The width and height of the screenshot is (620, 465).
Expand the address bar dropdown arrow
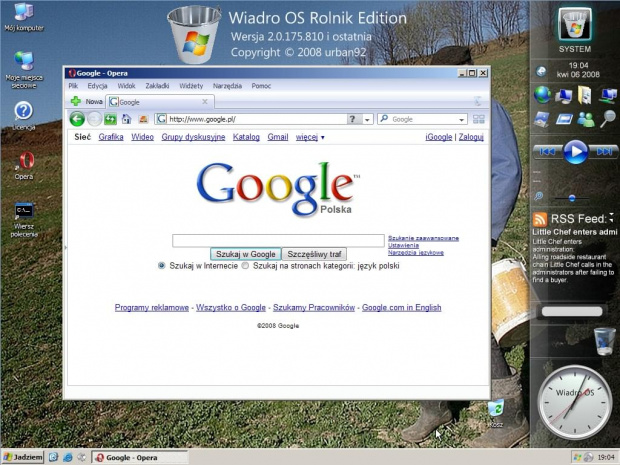(368, 119)
